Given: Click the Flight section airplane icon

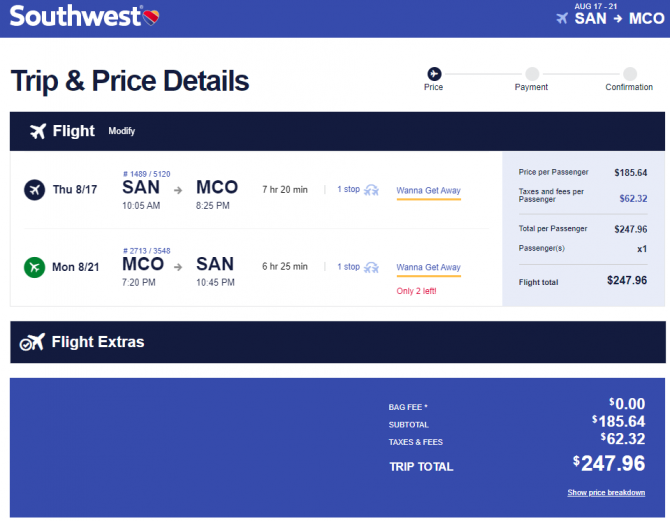Looking at the screenshot, I should point(38,131).
